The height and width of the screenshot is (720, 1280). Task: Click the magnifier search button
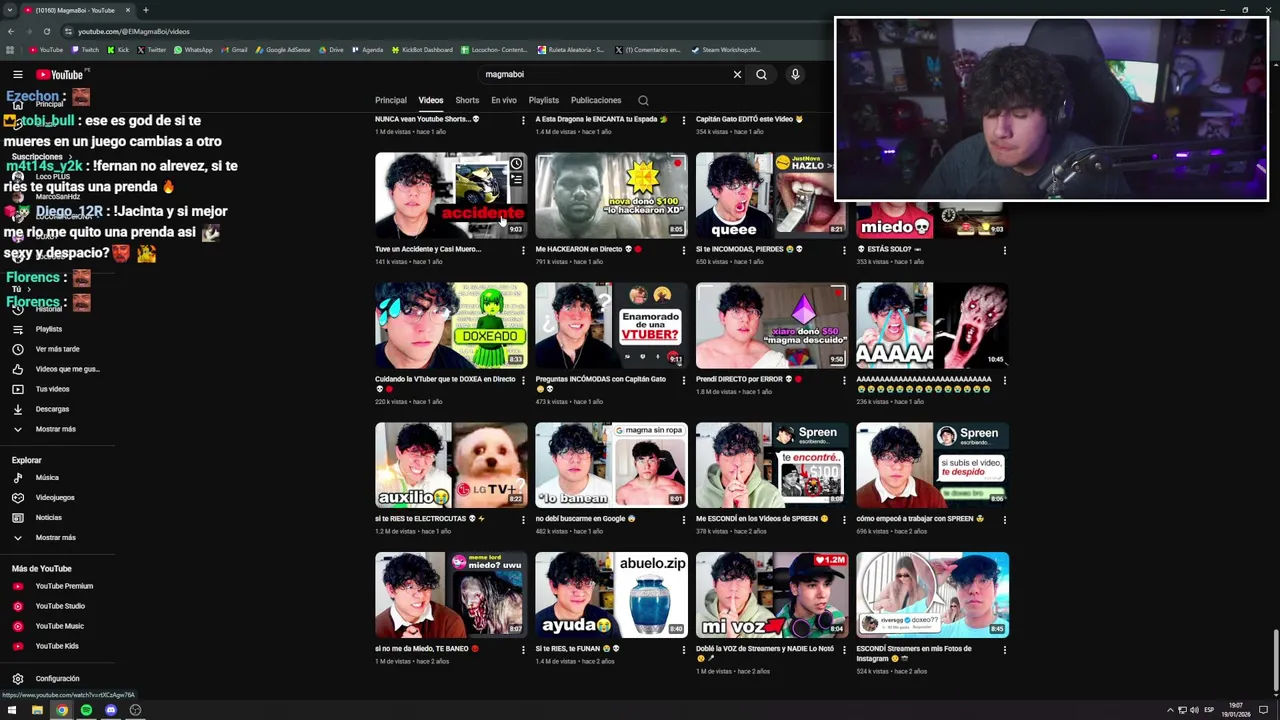[761, 74]
